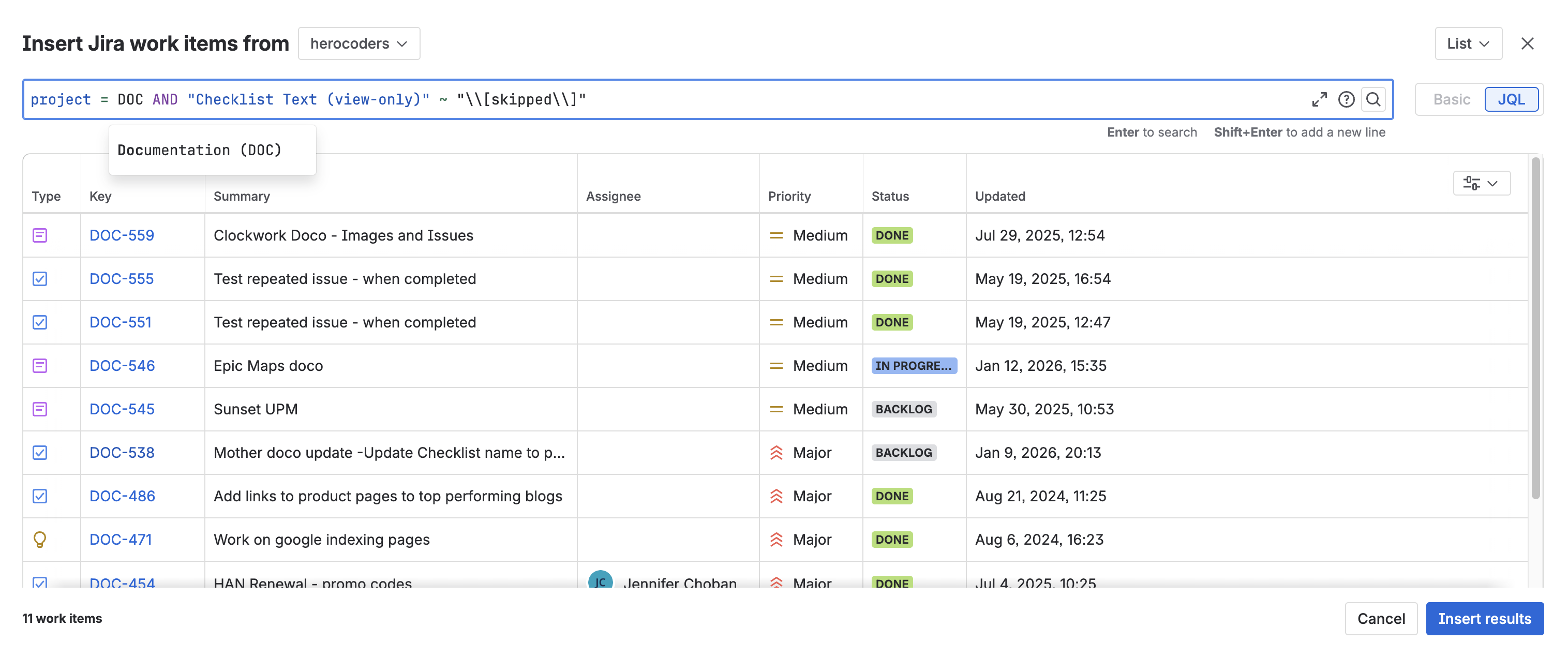This screenshot has width=1568, height=657.
Task: Open the List view dropdown
Action: tap(1467, 43)
